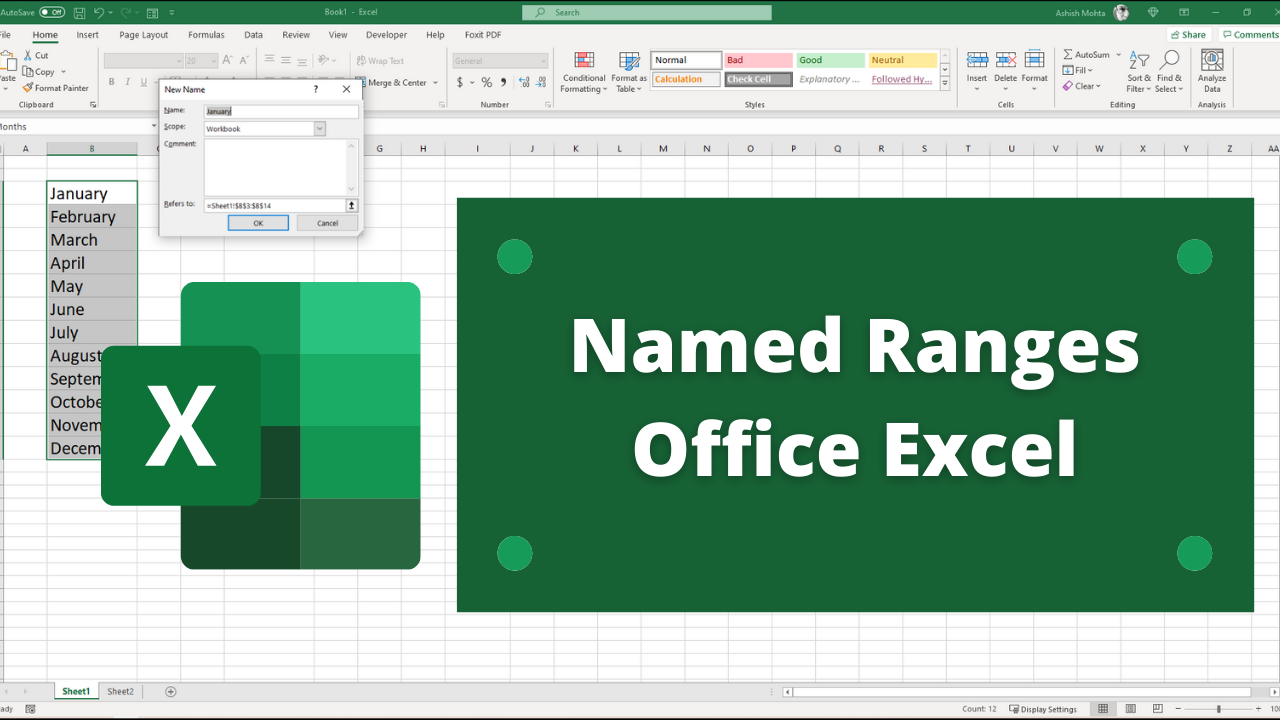Apply Percent Style format

click(486, 83)
